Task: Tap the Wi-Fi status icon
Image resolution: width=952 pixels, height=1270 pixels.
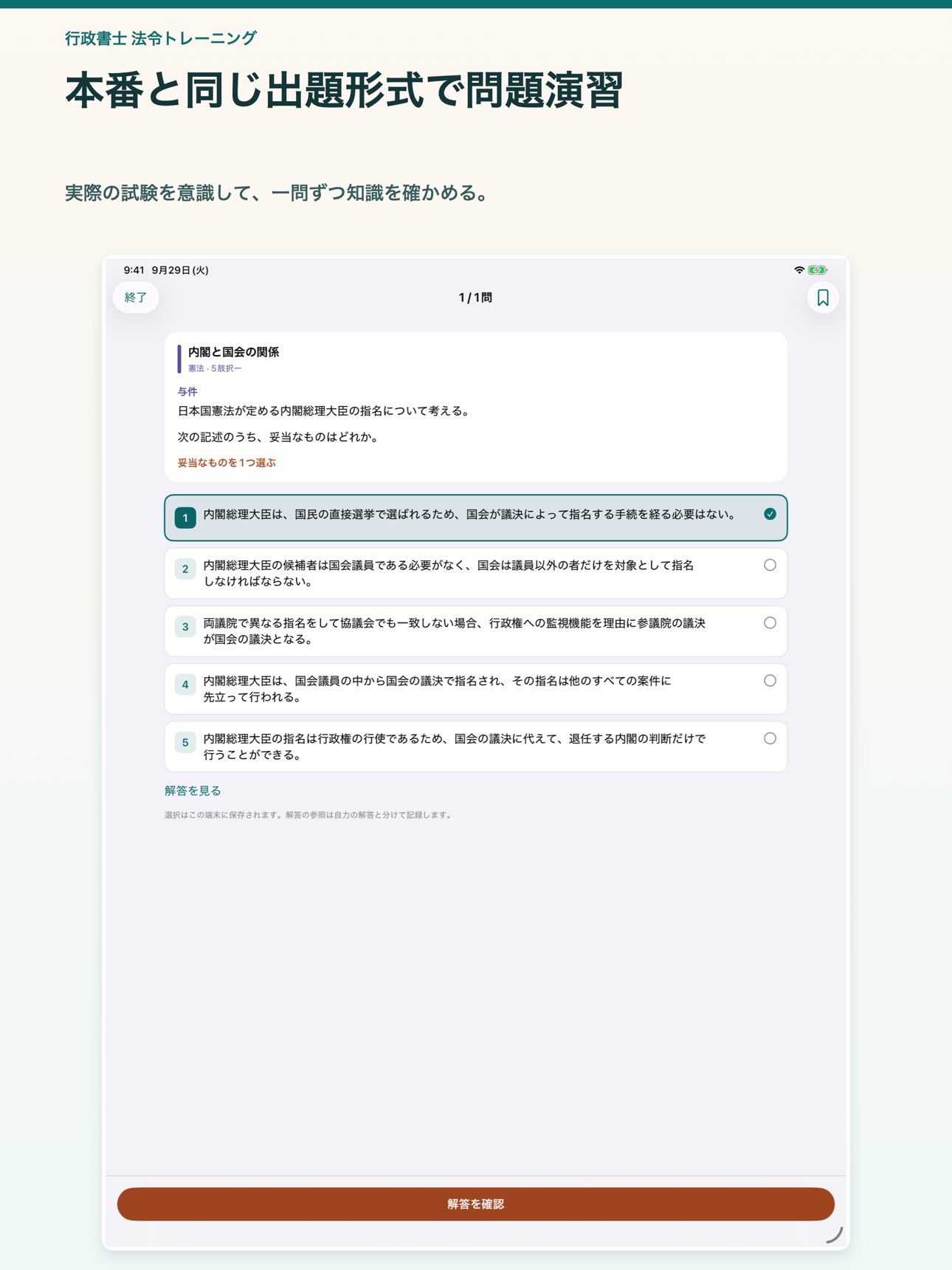Action: pyautogui.click(x=799, y=270)
